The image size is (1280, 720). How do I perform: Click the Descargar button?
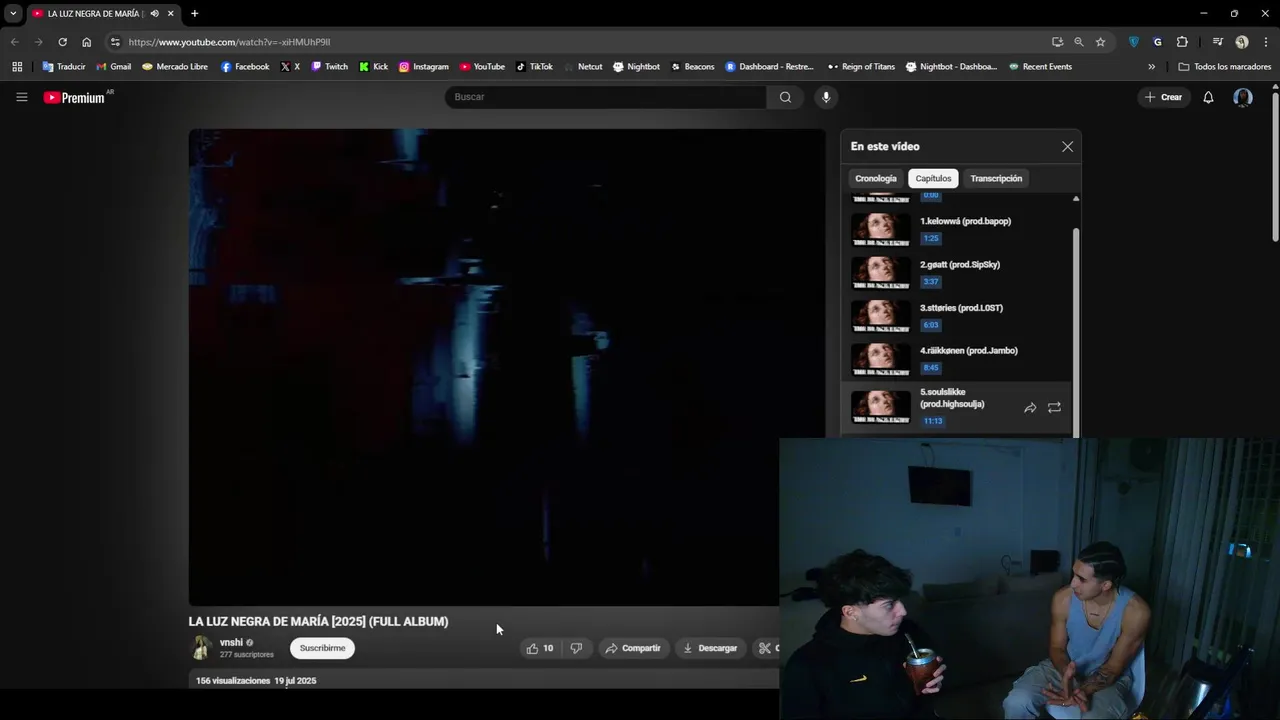710,648
